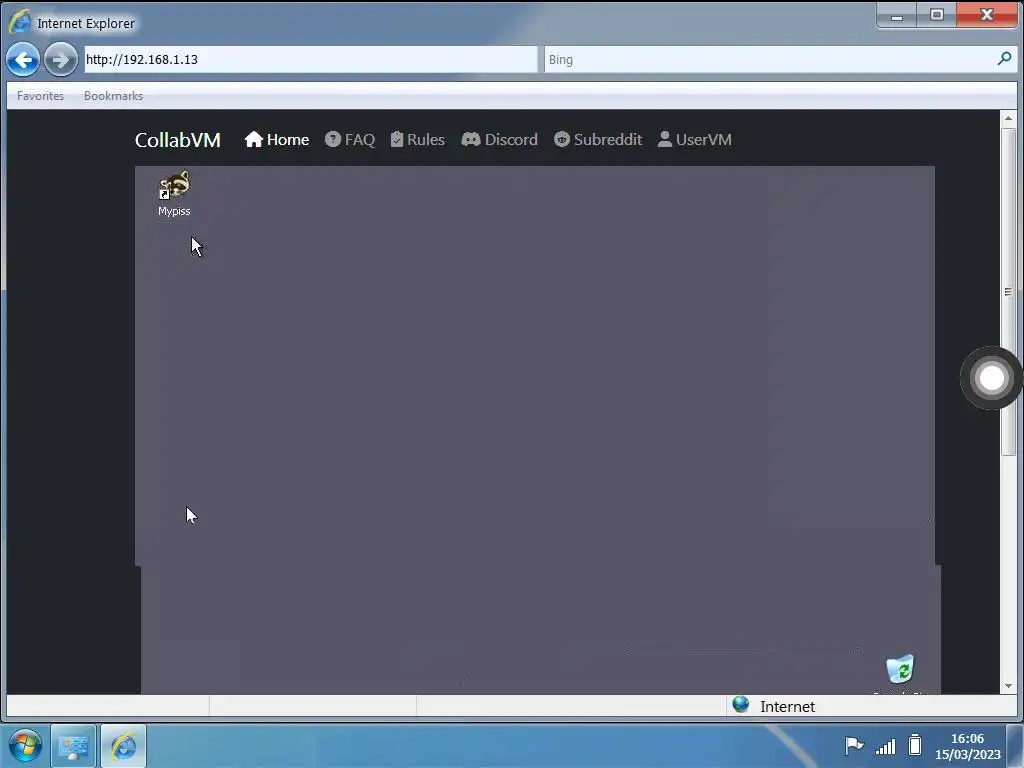Open Action Center flag tray icon
The height and width of the screenshot is (768, 1024).
tap(854, 745)
